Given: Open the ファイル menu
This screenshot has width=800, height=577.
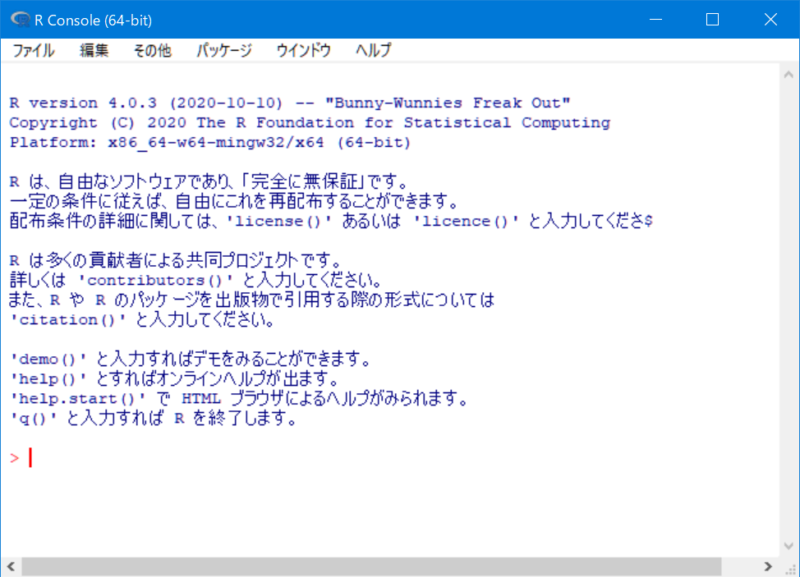Looking at the screenshot, I should [x=33, y=51].
